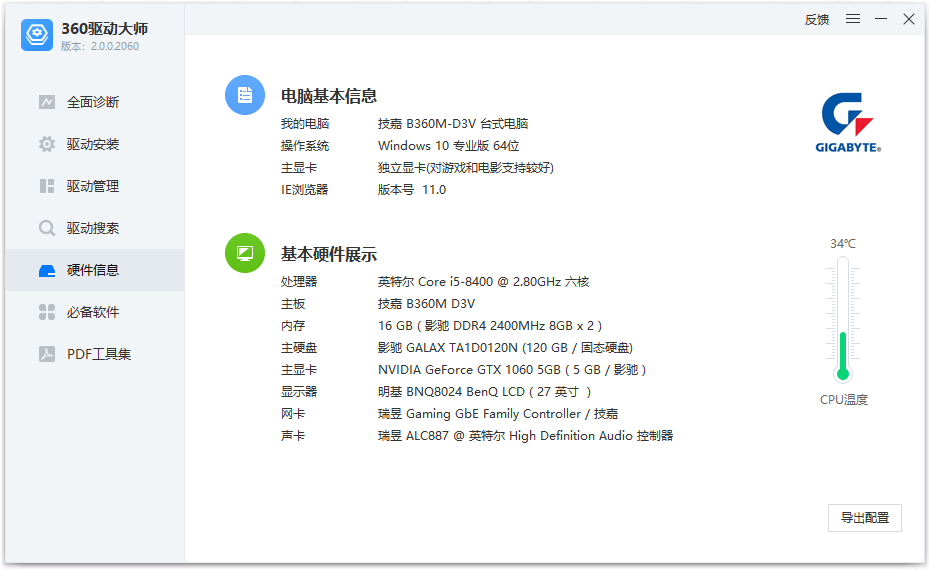Viewport: 930px width, 570px height.
Task: Minimize the 360驱动大师 window
Action: point(881,19)
